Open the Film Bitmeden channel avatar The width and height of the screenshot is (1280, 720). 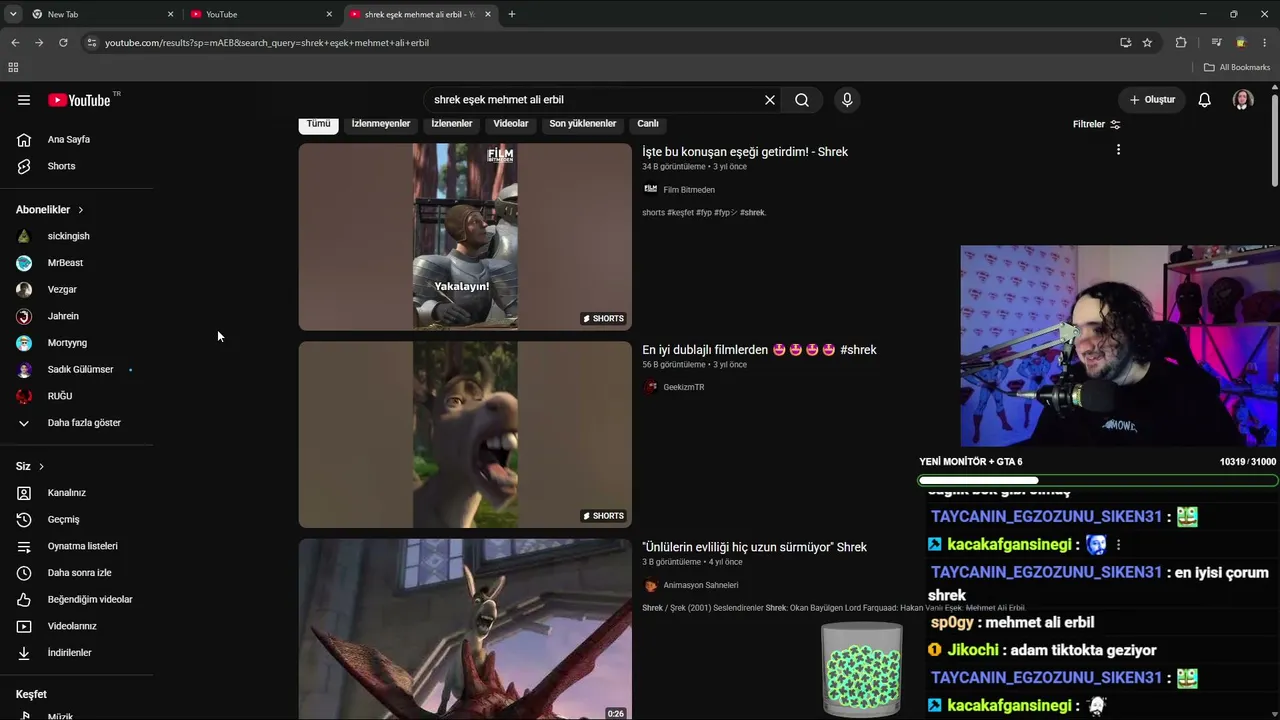click(x=651, y=189)
